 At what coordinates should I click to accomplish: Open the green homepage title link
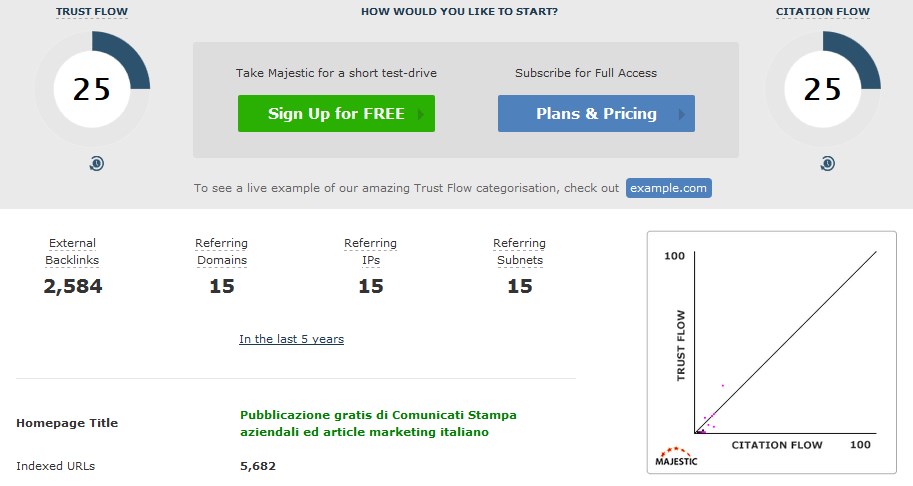(378, 423)
